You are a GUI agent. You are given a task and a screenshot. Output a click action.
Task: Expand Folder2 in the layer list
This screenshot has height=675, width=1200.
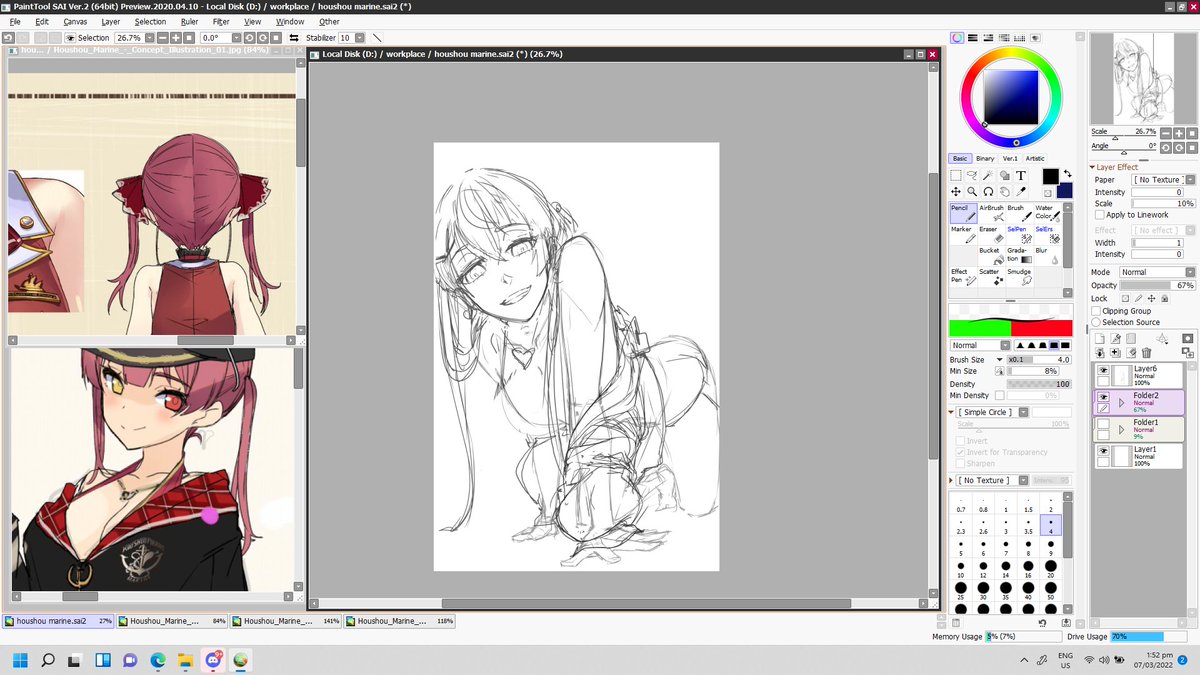coord(1121,402)
